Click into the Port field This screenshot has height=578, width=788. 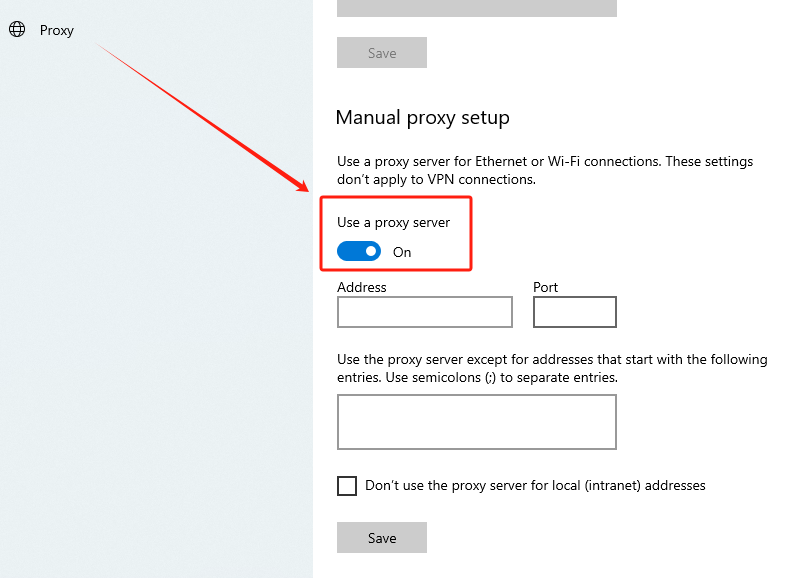pyautogui.click(x=574, y=313)
